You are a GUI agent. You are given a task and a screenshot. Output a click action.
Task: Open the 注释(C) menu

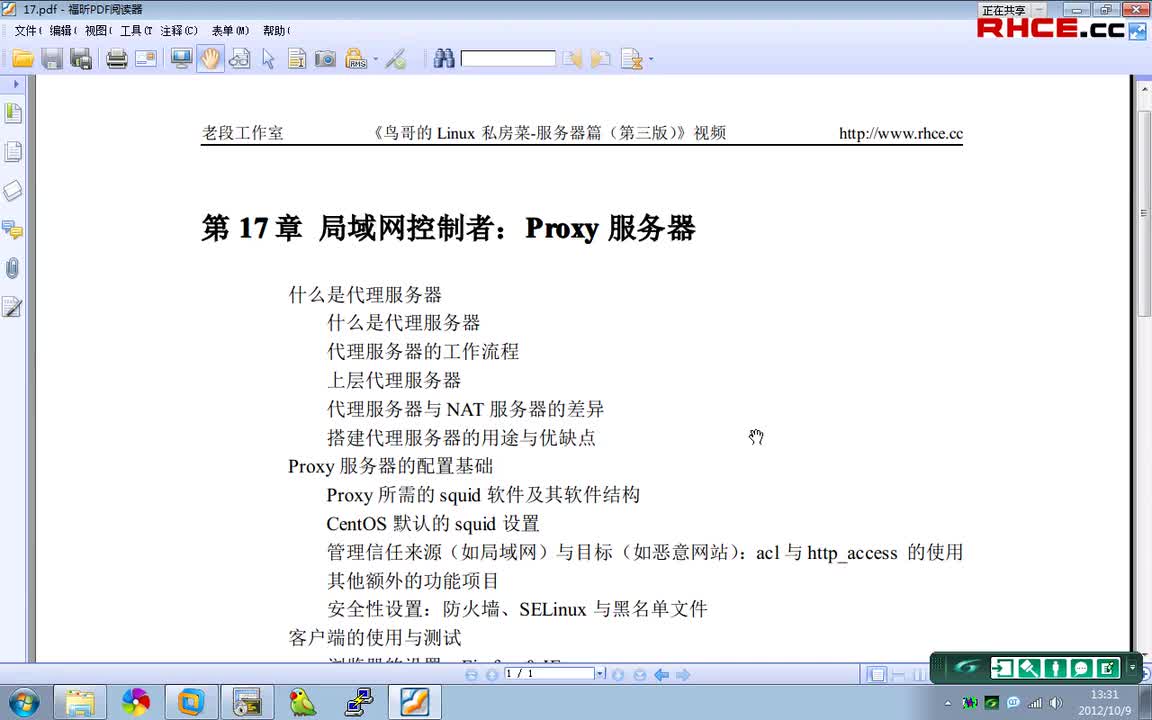pyautogui.click(x=179, y=31)
